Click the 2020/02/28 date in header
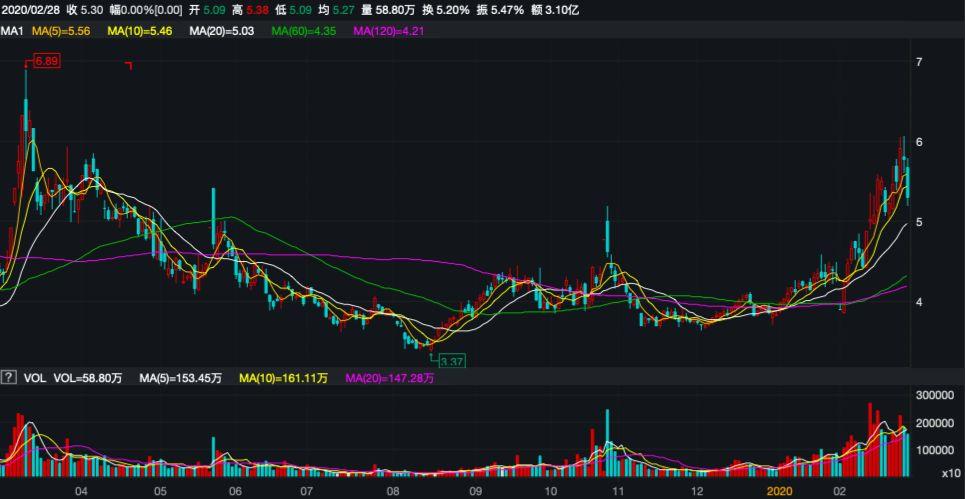This screenshot has width=965, height=499. pos(31,10)
